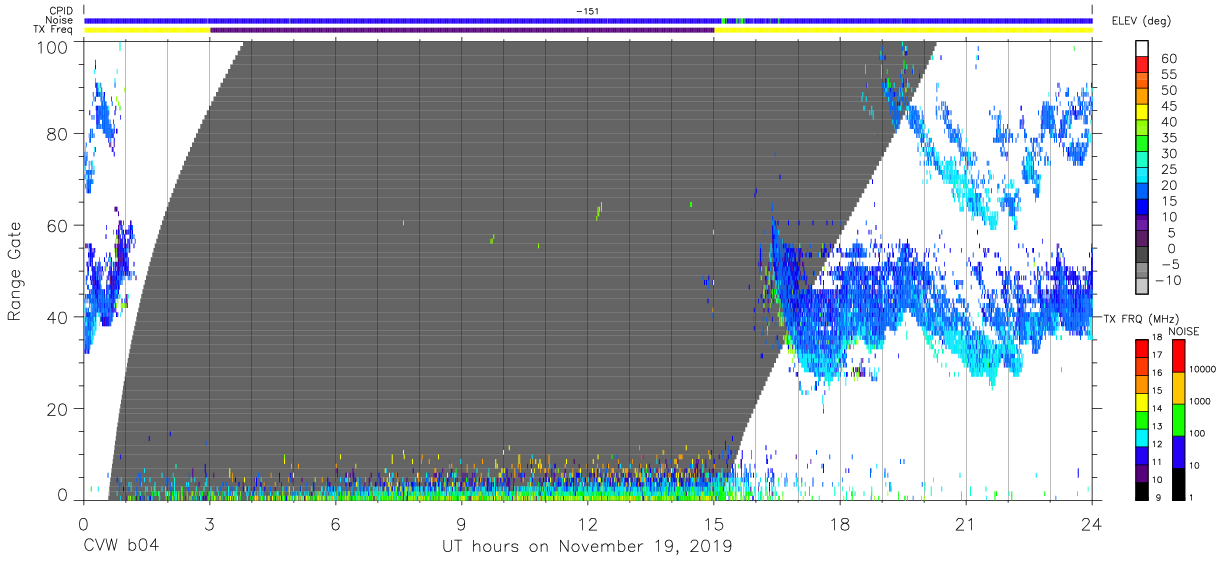Pick the black bottom swatch of TX FRQ bar

coord(1142,490)
